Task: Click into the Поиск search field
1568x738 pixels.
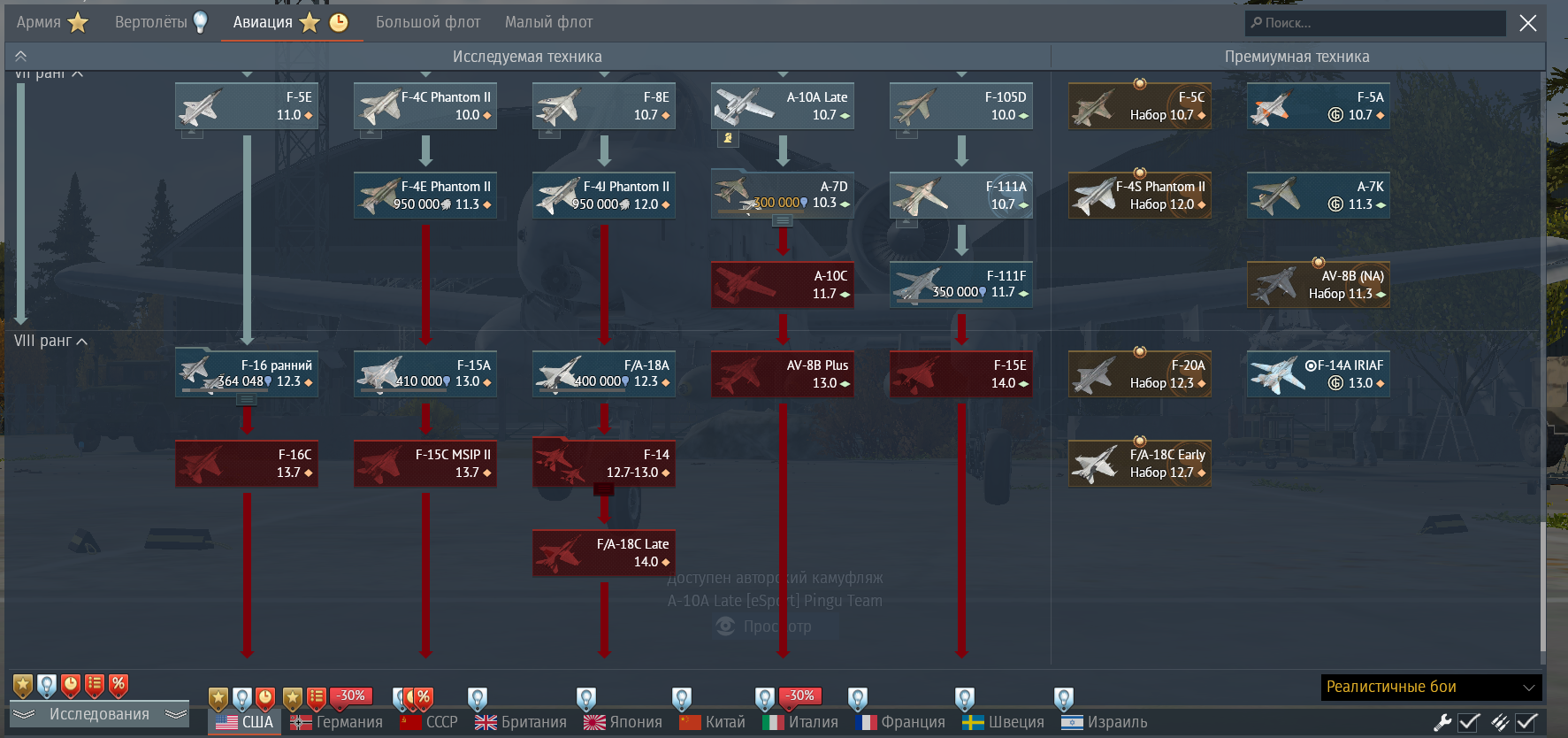Action: coord(1375,23)
